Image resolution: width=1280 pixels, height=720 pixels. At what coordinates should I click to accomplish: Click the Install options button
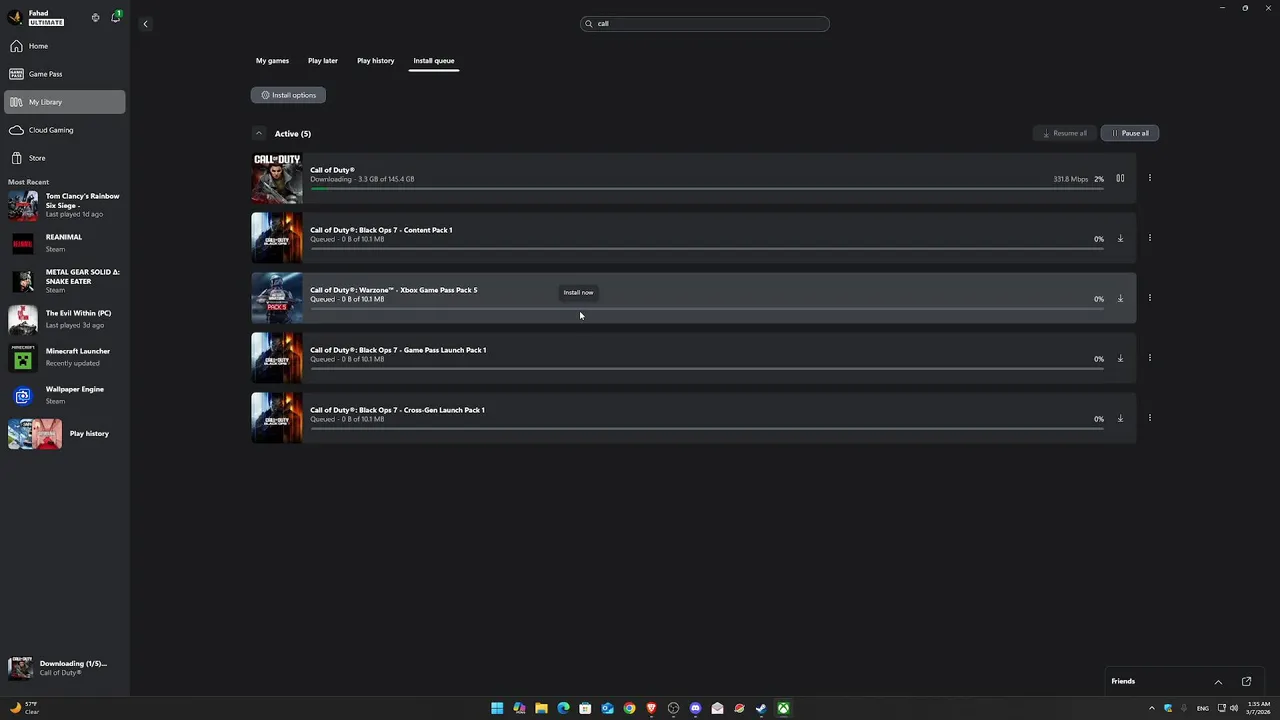(288, 95)
